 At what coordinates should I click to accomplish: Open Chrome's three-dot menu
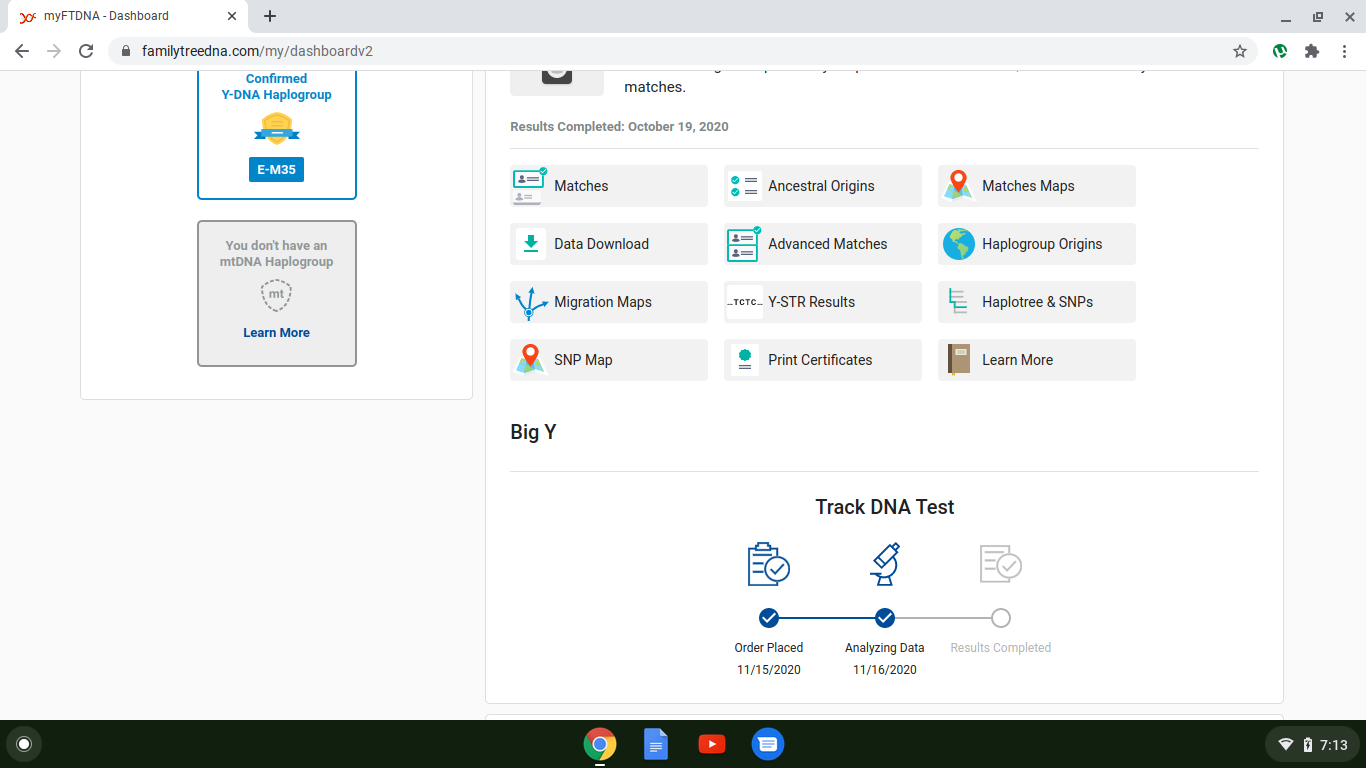[x=1344, y=51]
